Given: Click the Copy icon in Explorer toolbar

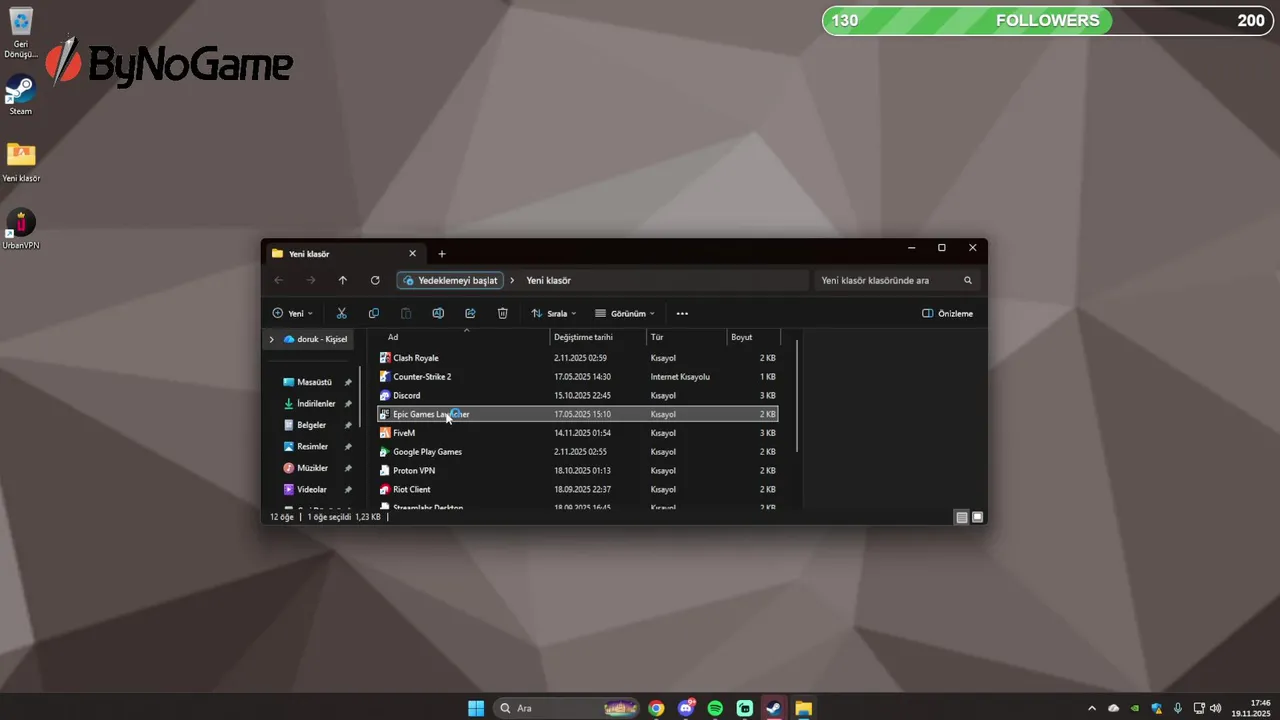Looking at the screenshot, I should pos(373,313).
